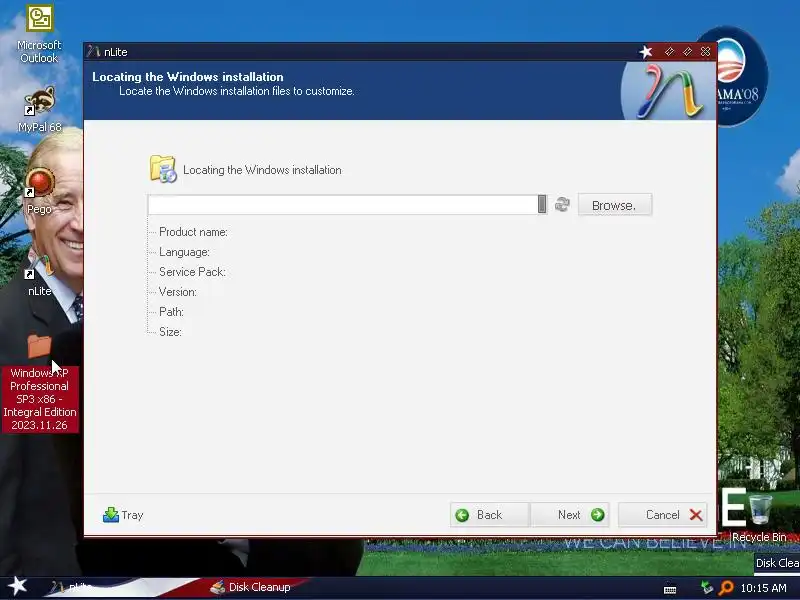Image resolution: width=800 pixels, height=600 pixels.
Task: Click the Browse button
Action: tap(615, 205)
